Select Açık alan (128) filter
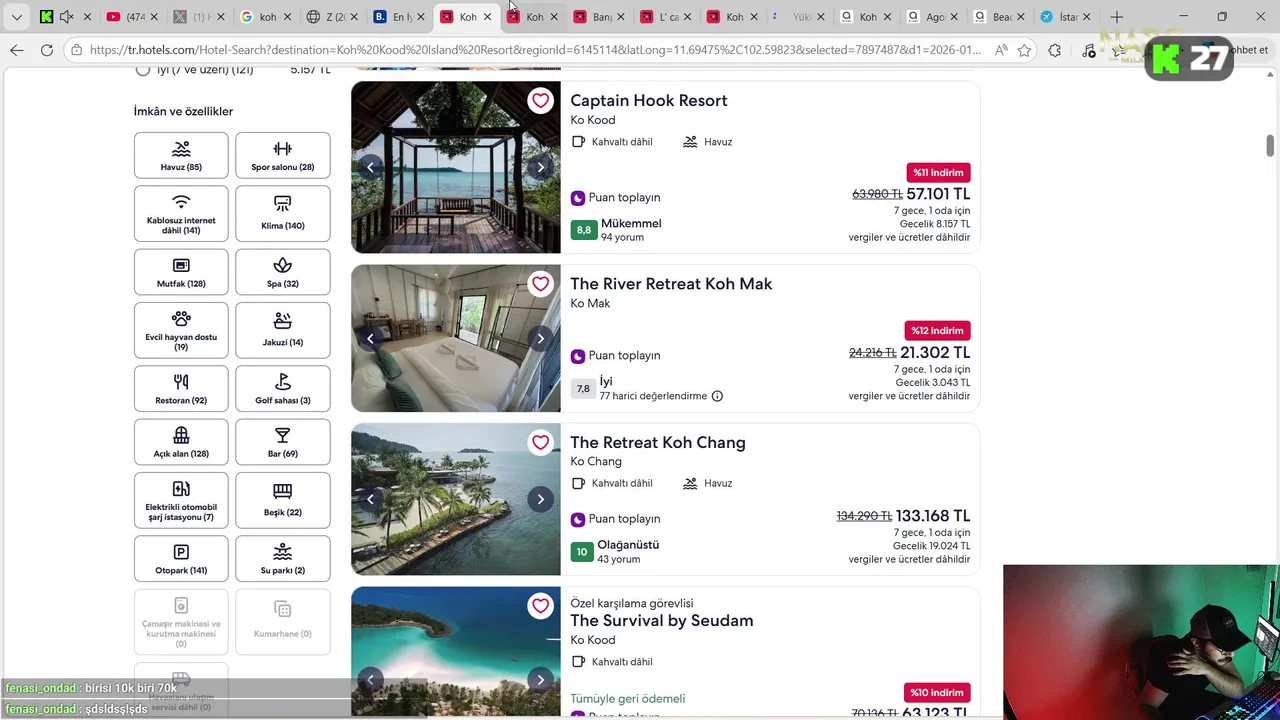This screenshot has width=1280, height=720. tap(181, 442)
